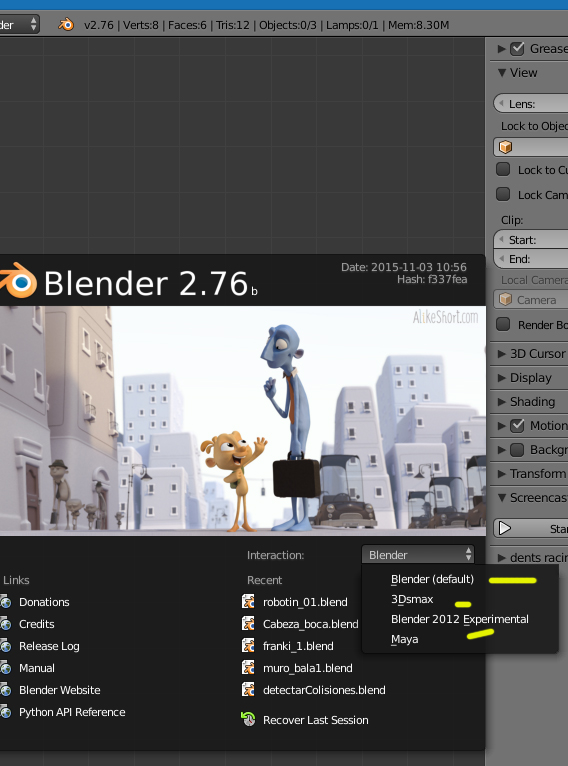
Task: Enable the Background Images checkbox
Action: coord(517,449)
